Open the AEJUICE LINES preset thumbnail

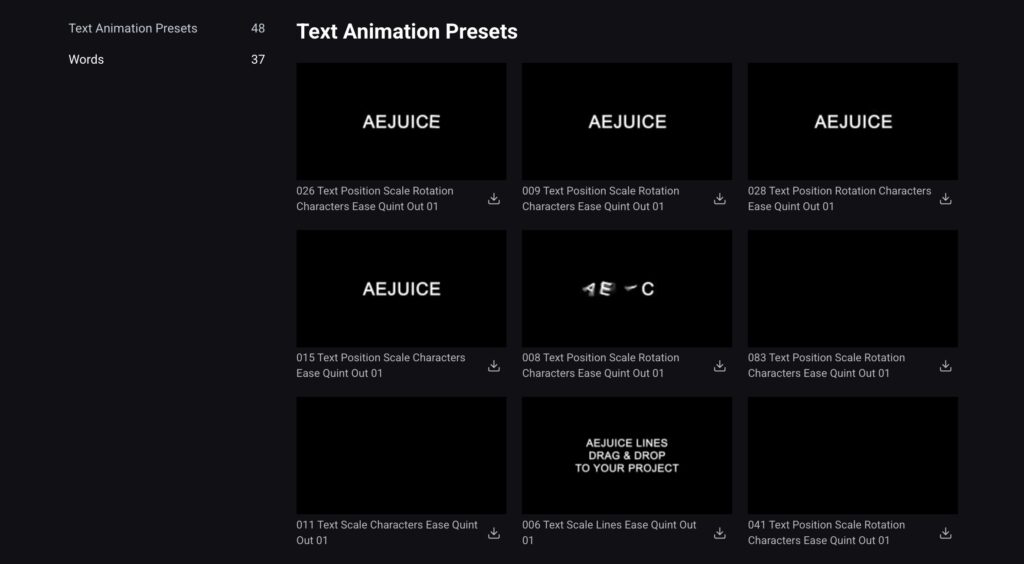pyautogui.click(x=627, y=455)
